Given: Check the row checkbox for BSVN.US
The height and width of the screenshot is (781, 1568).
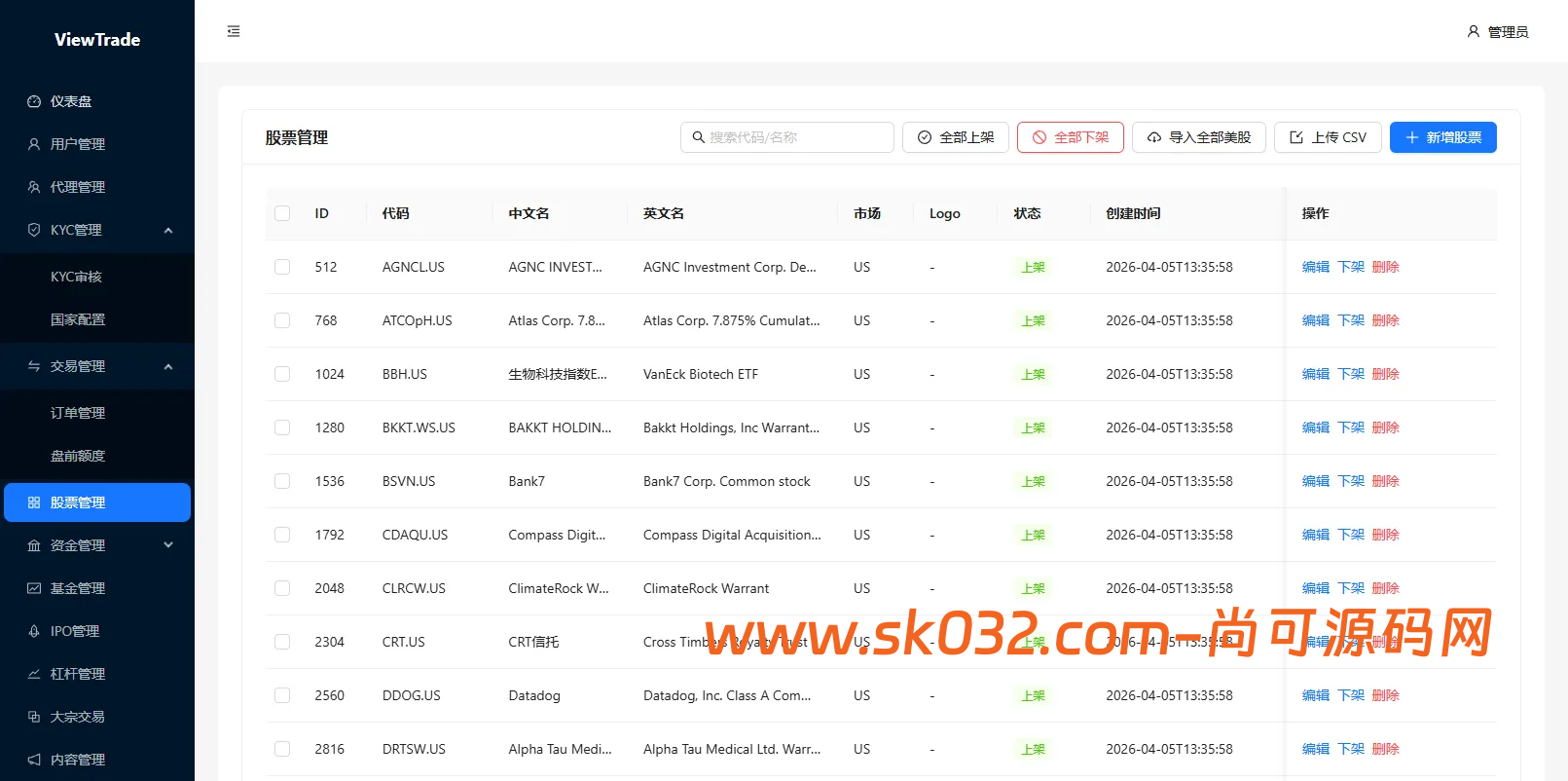Looking at the screenshot, I should tap(282, 481).
